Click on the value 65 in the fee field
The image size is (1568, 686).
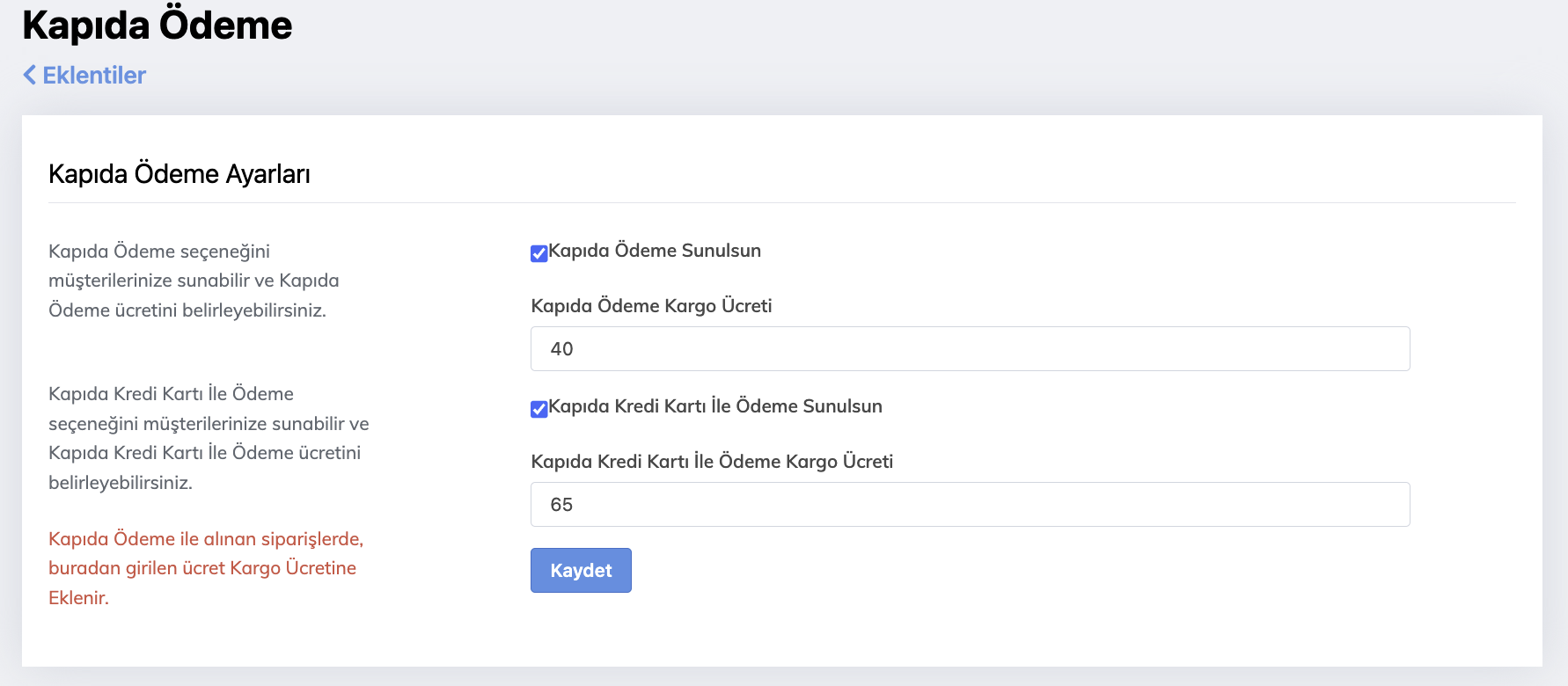pos(561,505)
